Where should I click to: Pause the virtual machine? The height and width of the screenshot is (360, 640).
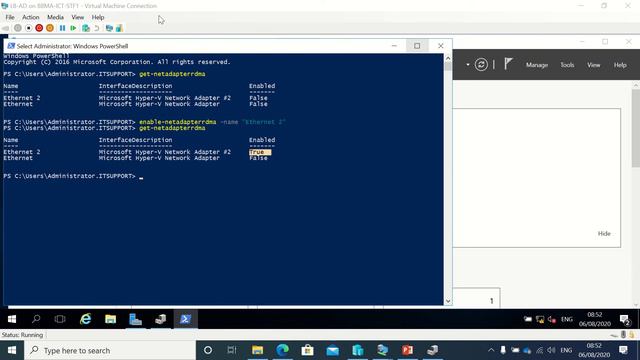pos(62,28)
